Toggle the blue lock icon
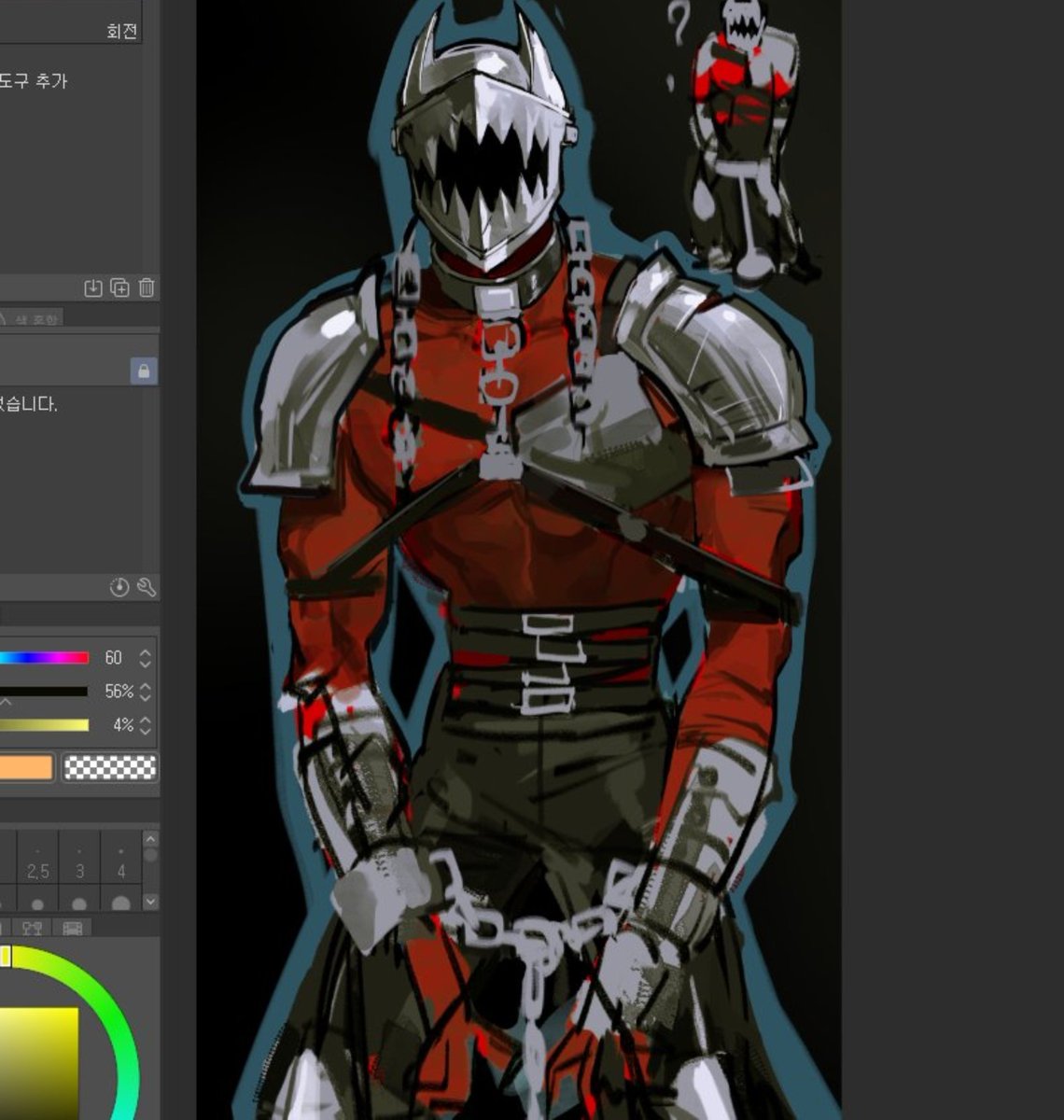 tap(143, 371)
